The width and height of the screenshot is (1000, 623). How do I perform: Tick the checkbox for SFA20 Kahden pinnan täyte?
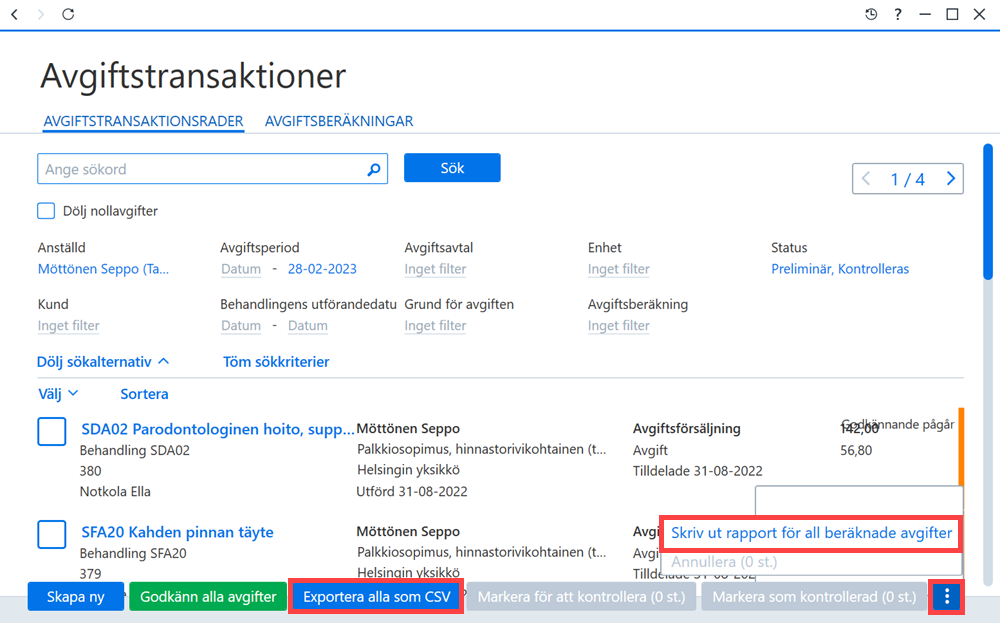point(52,534)
